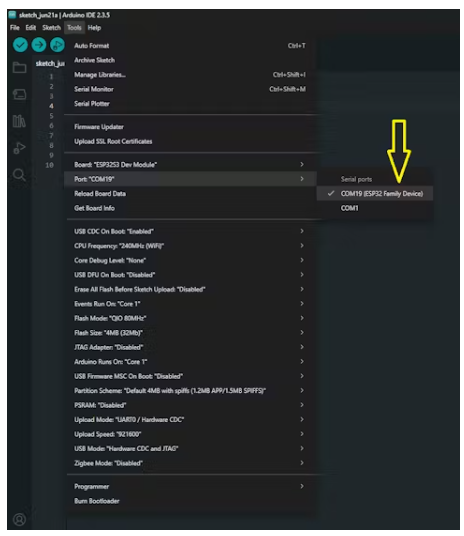Open the Sketchbook folder sidebar icon
464x536 pixels.
click(x=19, y=67)
